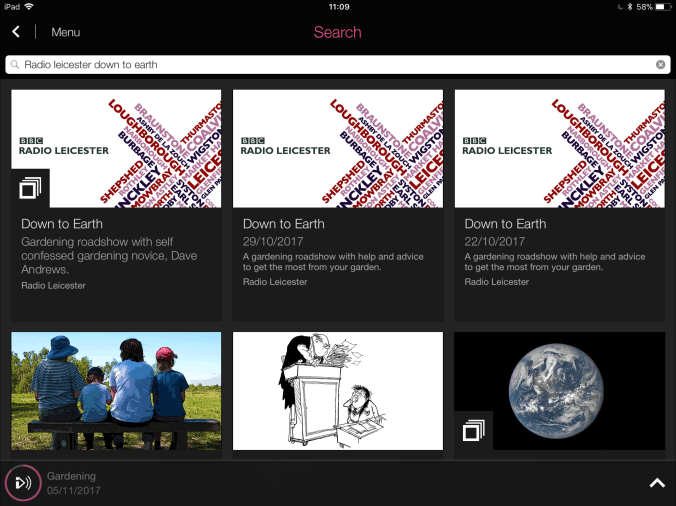
Task: Click inside the search input field
Action: [x=330, y=65]
